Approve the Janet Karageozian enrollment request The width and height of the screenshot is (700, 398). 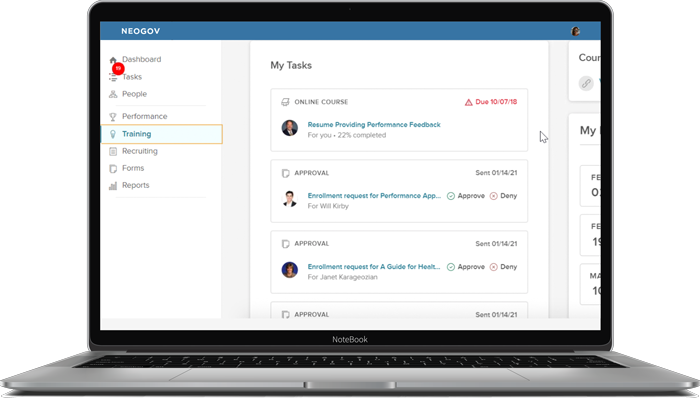point(466,267)
